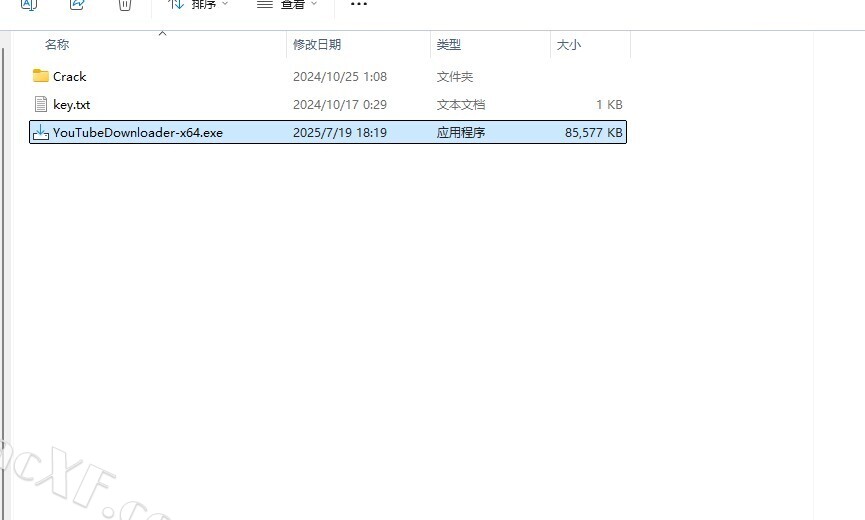
Task: Click the Crack folder icon
Action: point(40,76)
